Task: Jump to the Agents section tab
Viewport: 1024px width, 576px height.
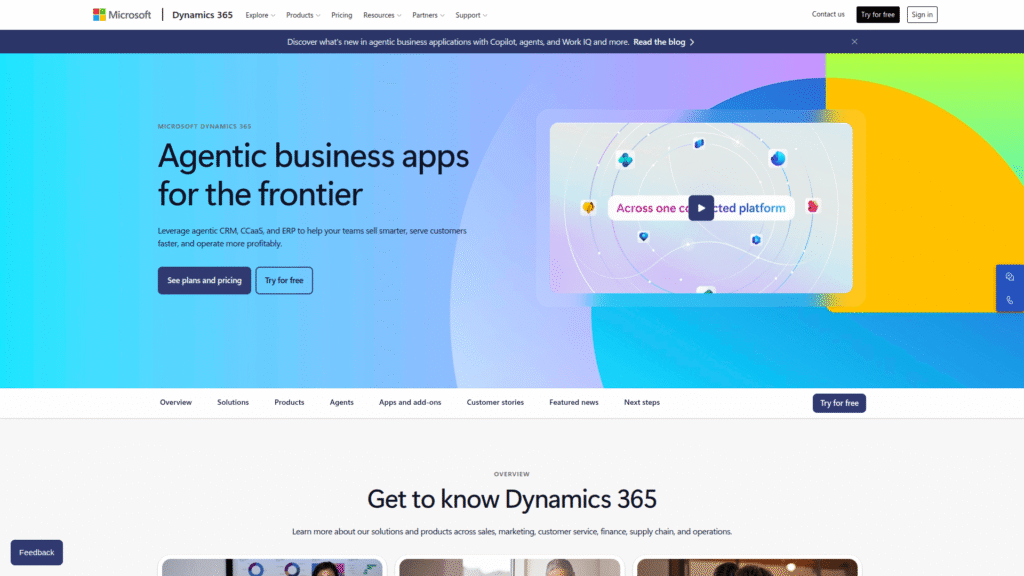Action: (x=342, y=402)
